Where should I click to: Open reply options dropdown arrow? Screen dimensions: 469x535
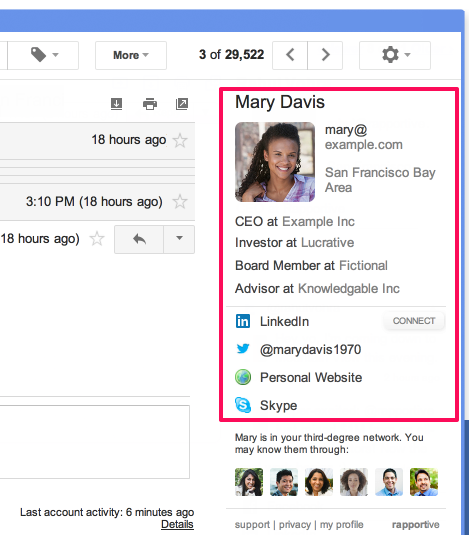179,239
